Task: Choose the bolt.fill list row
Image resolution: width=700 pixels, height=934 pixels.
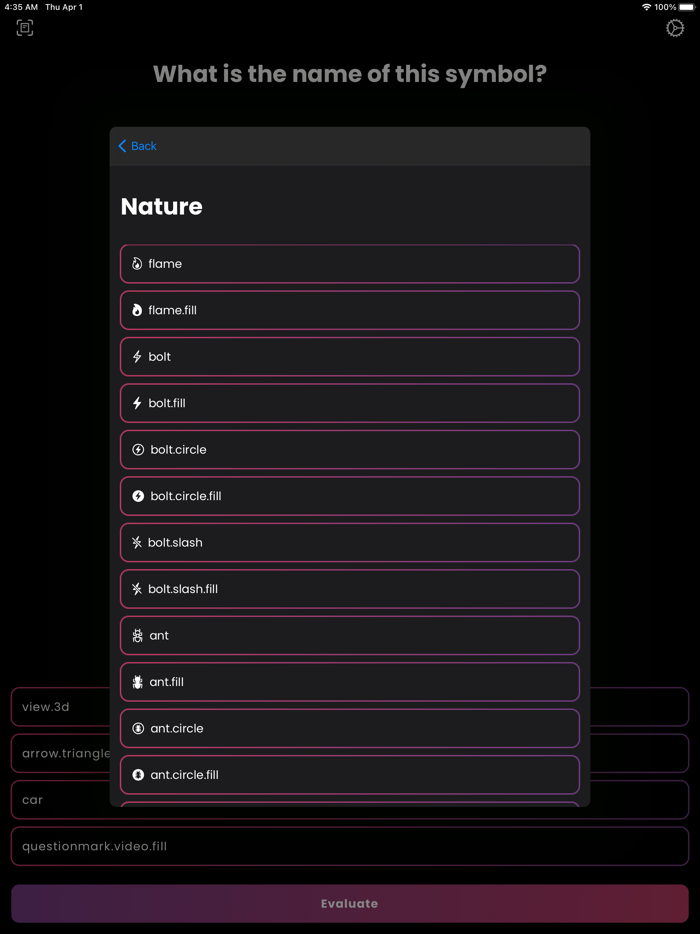Action: (x=350, y=403)
